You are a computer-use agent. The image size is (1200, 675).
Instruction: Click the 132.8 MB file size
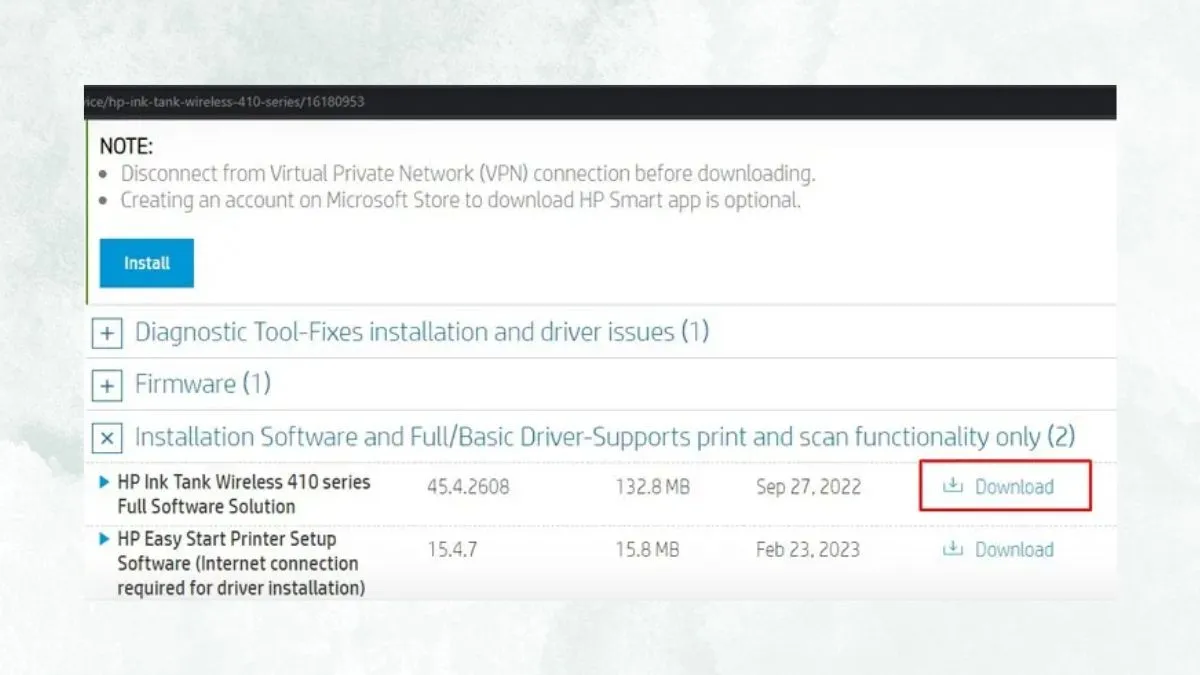point(652,487)
